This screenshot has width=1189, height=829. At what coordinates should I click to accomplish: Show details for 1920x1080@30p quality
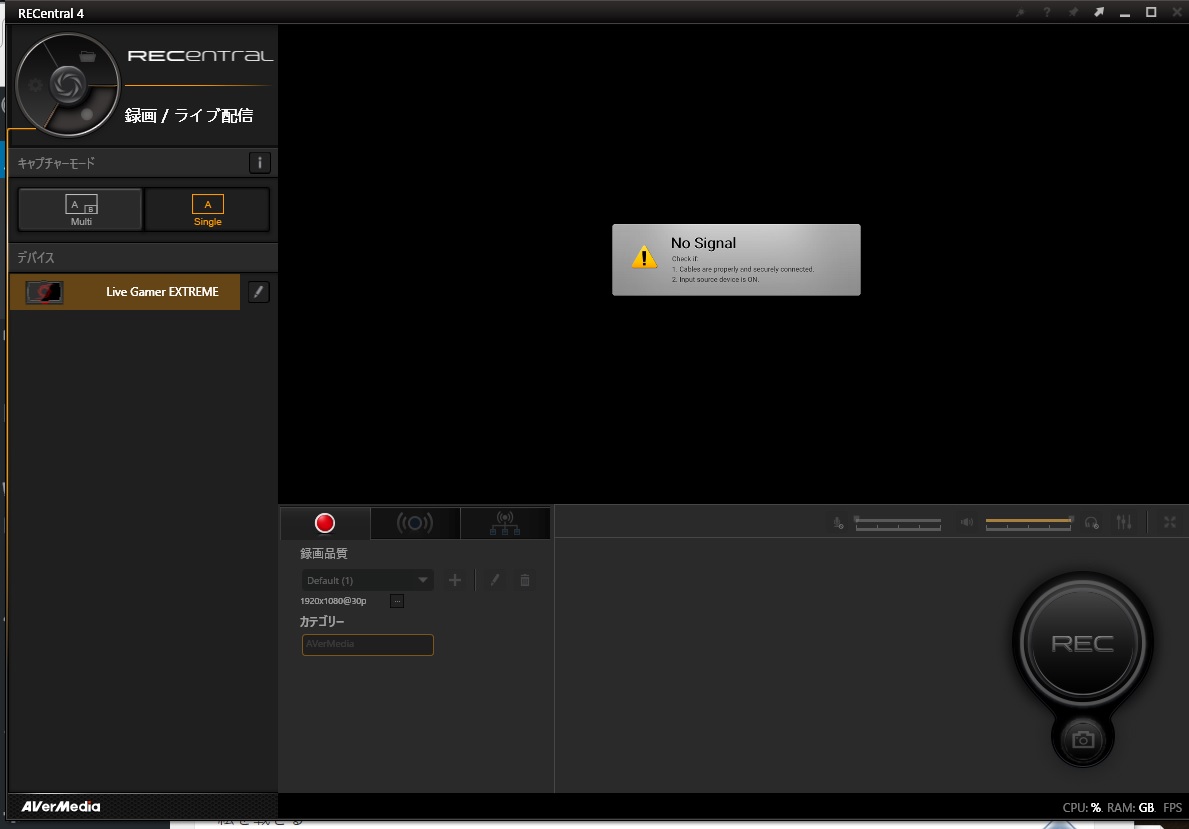pyautogui.click(x=397, y=601)
